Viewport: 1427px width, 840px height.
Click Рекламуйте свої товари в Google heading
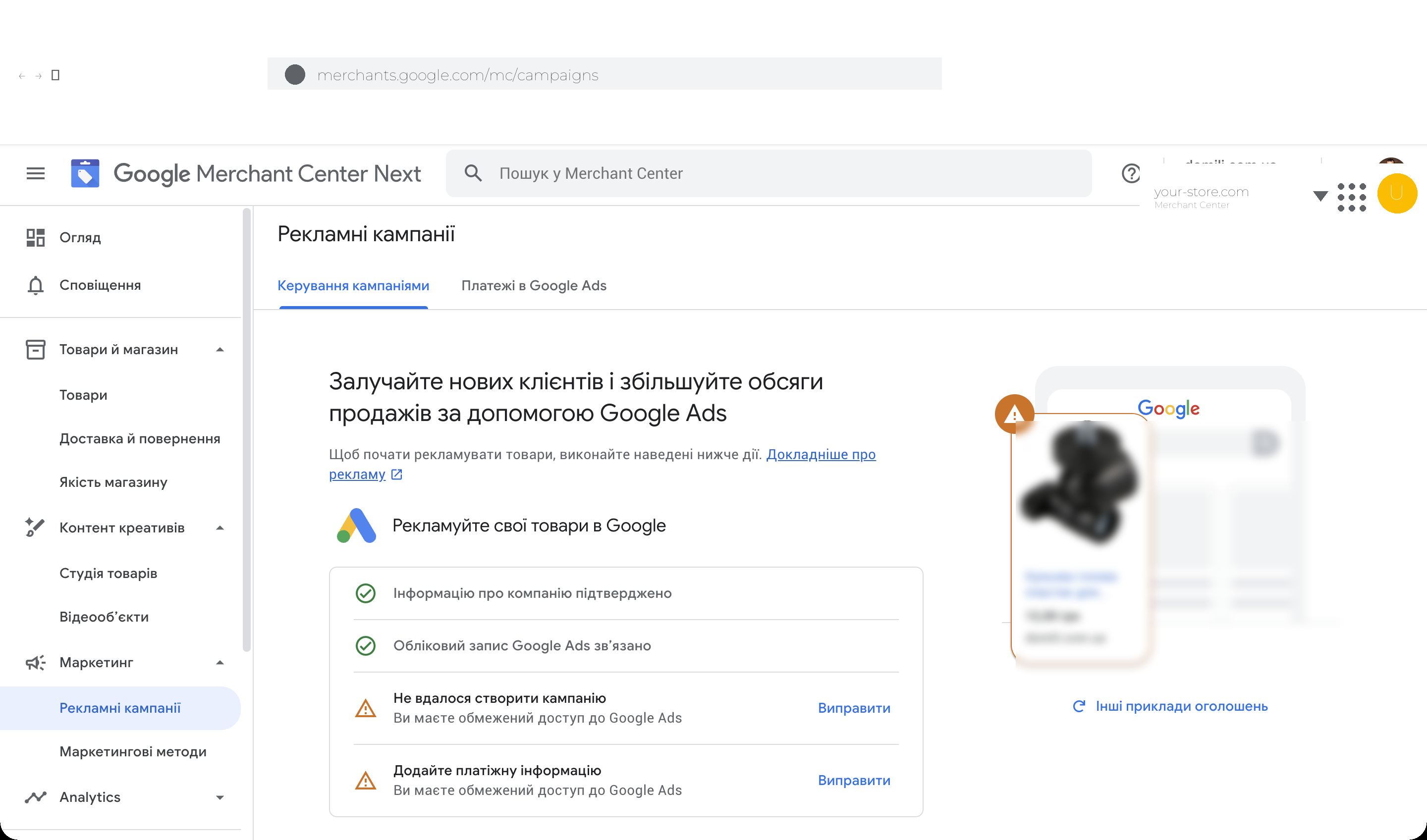[x=529, y=526]
